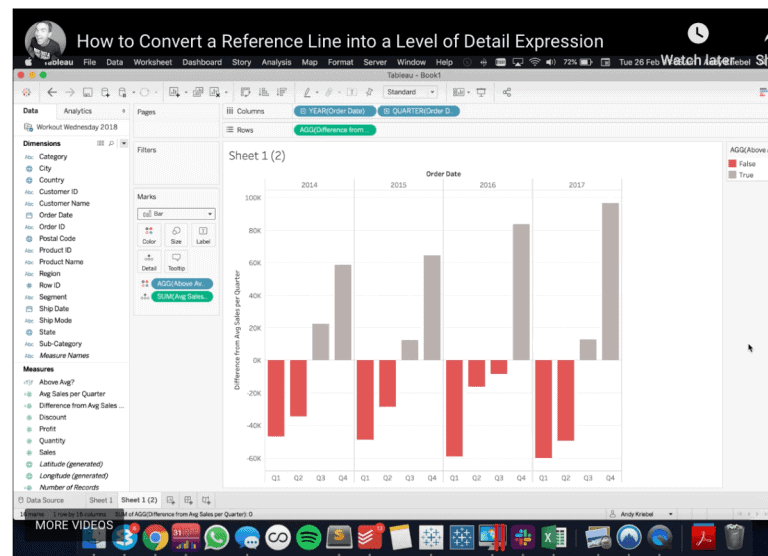Click the undo back arrow in toolbar
The image size is (768, 556).
click(x=52, y=92)
